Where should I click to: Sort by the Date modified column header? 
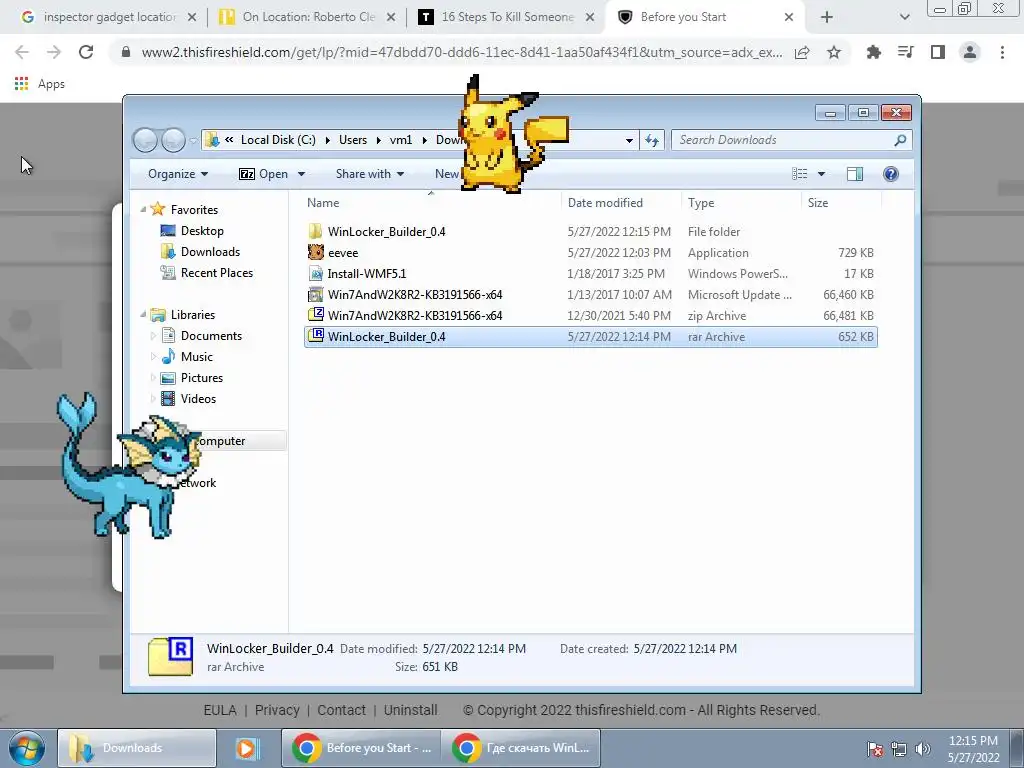(605, 202)
